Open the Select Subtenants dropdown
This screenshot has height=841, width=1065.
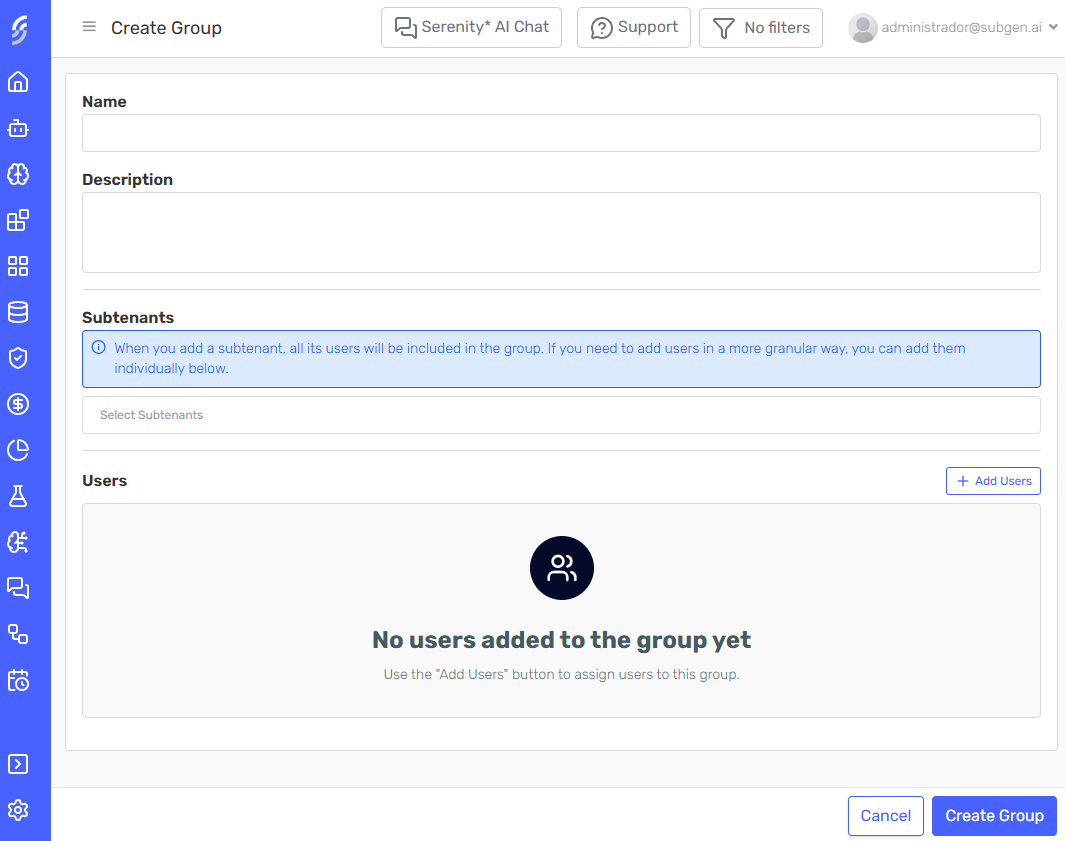(x=561, y=414)
